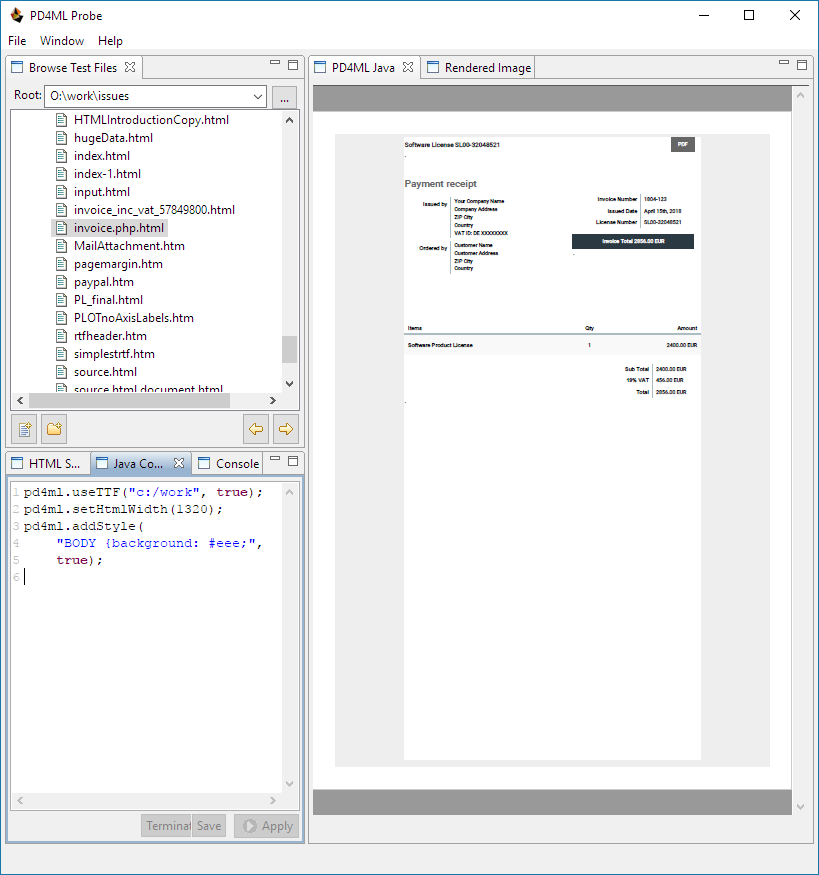Image resolution: width=819 pixels, height=875 pixels.
Task: Select paypal.htm in the file list
Action: [x=103, y=282]
